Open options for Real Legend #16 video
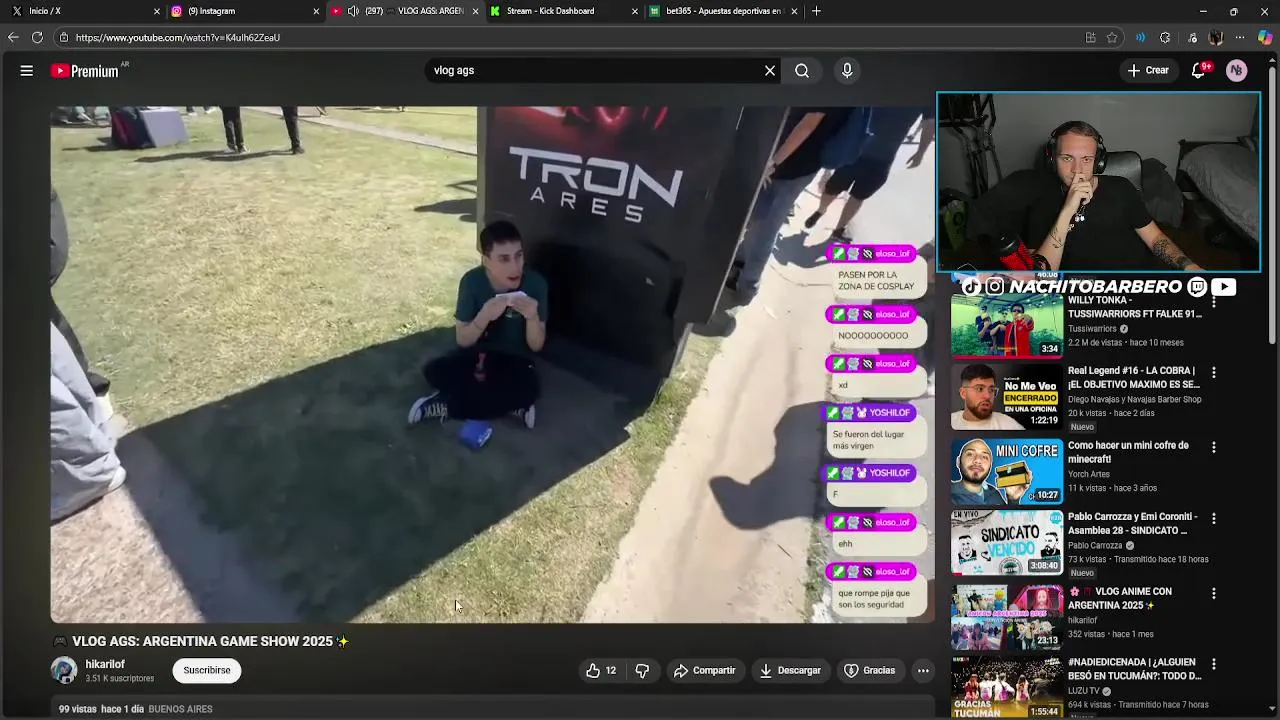The height and width of the screenshot is (720, 1280). pos(1214,372)
